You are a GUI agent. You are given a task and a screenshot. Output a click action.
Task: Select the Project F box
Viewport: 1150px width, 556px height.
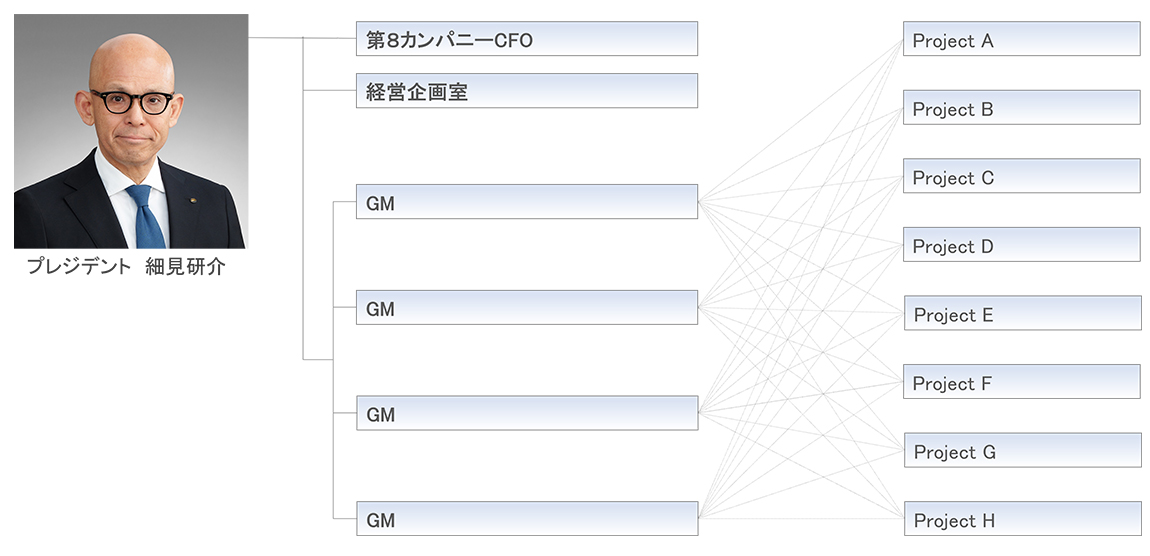tap(1021, 382)
